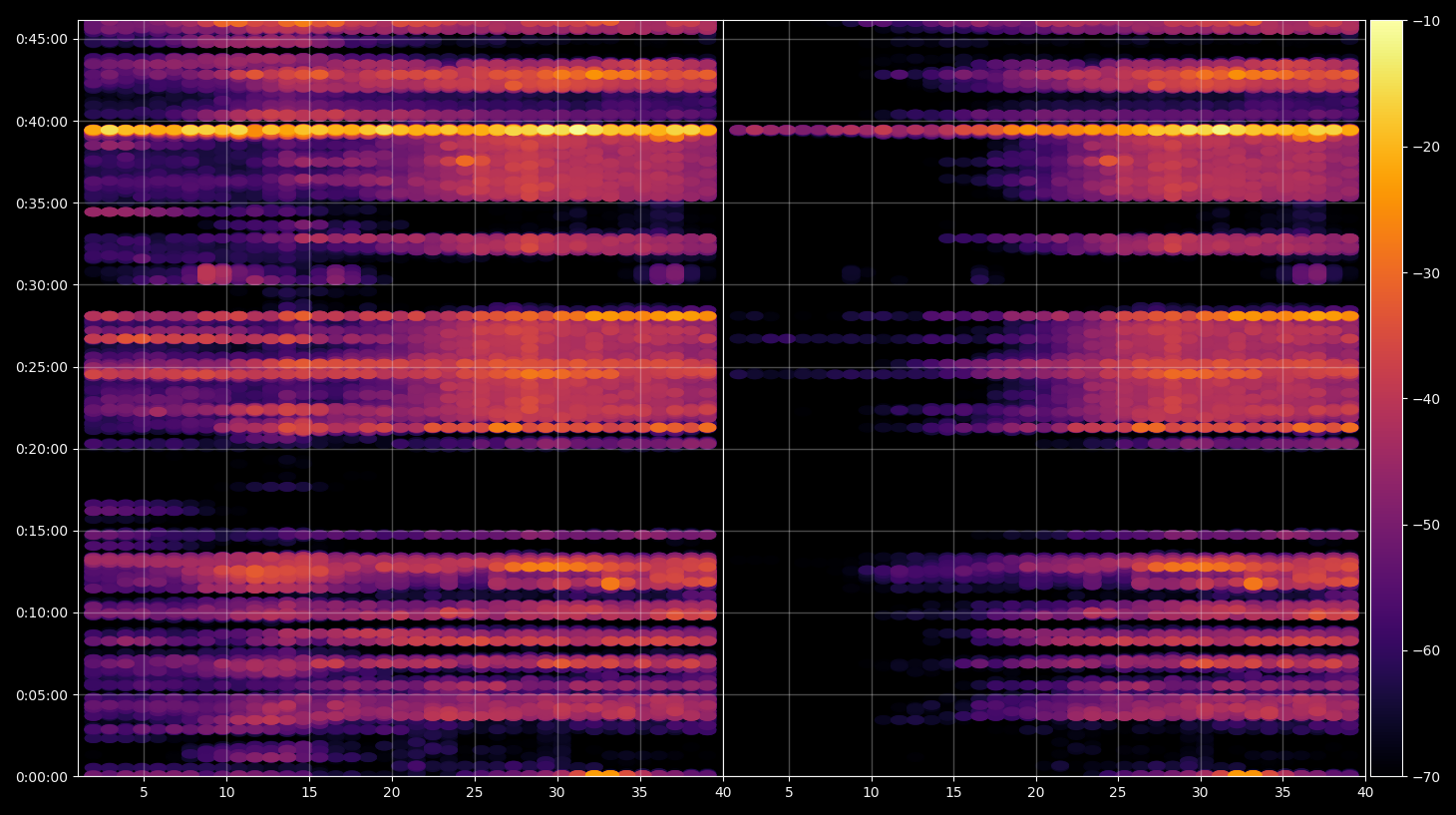Click the −70 colorbar tick label

click(x=1425, y=777)
